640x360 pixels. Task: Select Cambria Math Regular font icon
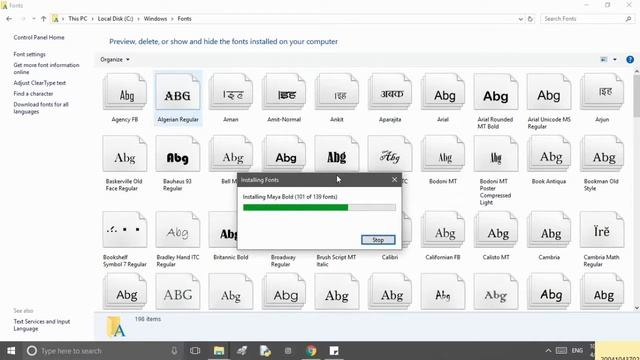pos(602,230)
